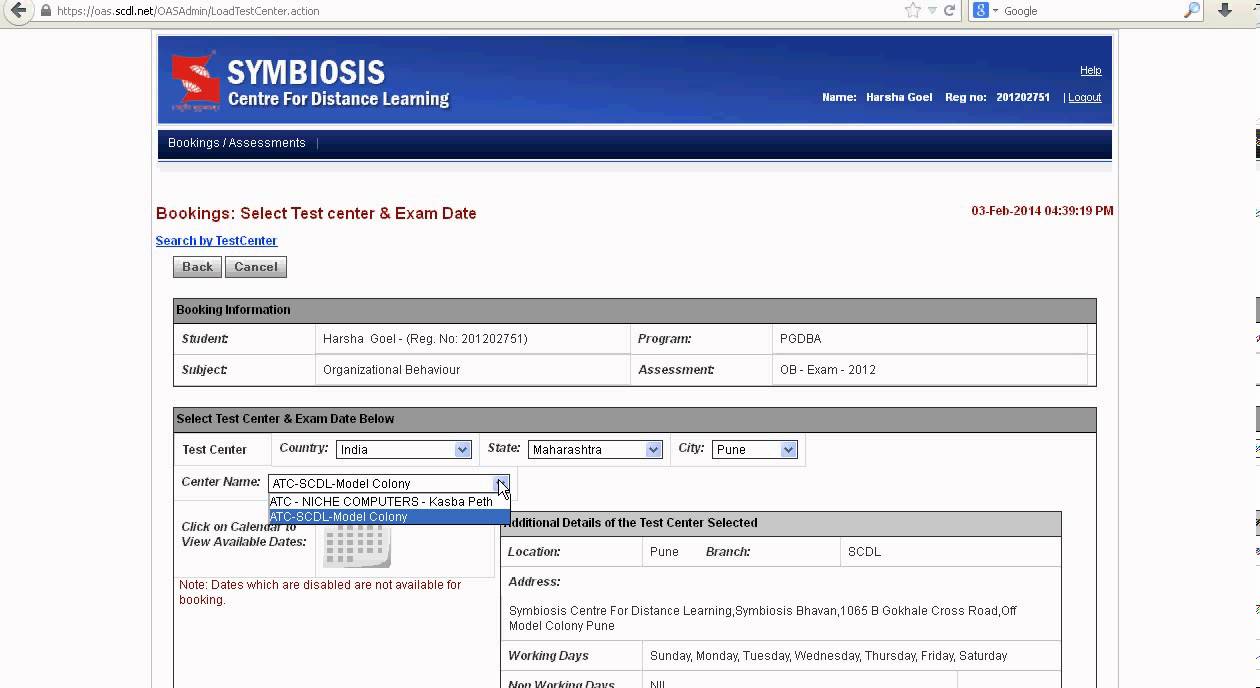Click the 'Organizational Behaviour' subject value
1260x688 pixels.
(391, 370)
